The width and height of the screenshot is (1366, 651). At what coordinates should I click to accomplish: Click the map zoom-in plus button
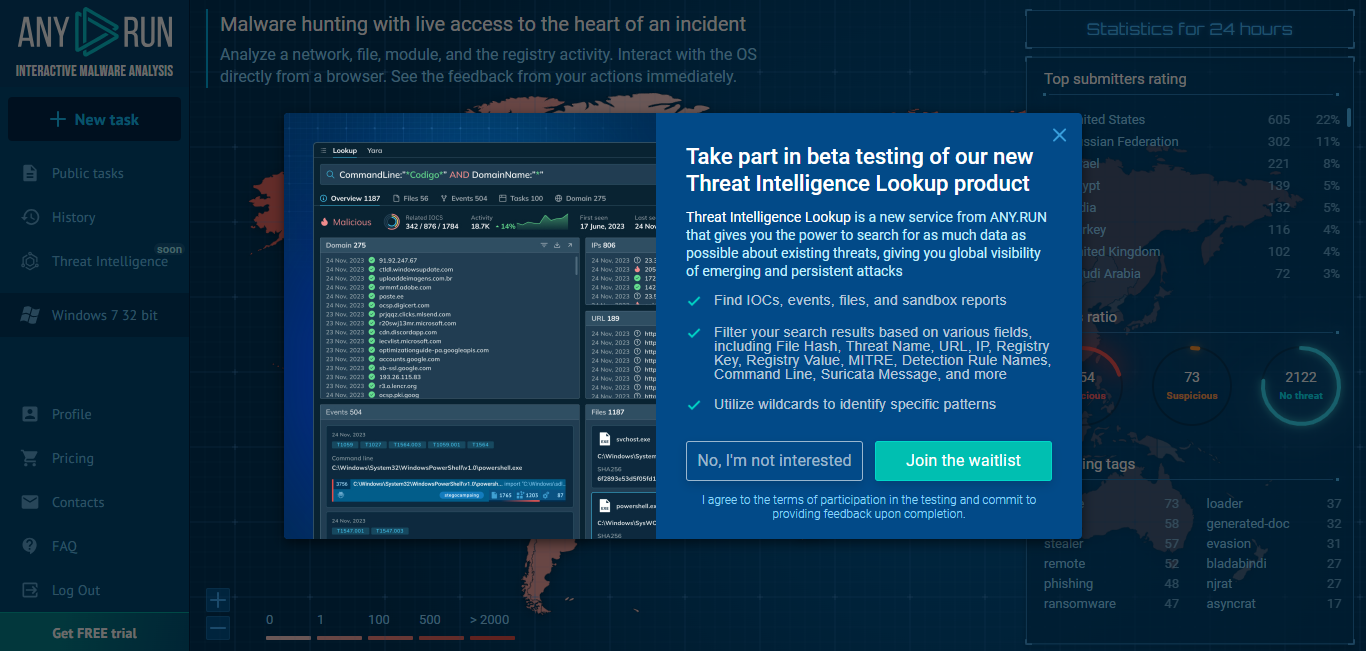[217, 599]
